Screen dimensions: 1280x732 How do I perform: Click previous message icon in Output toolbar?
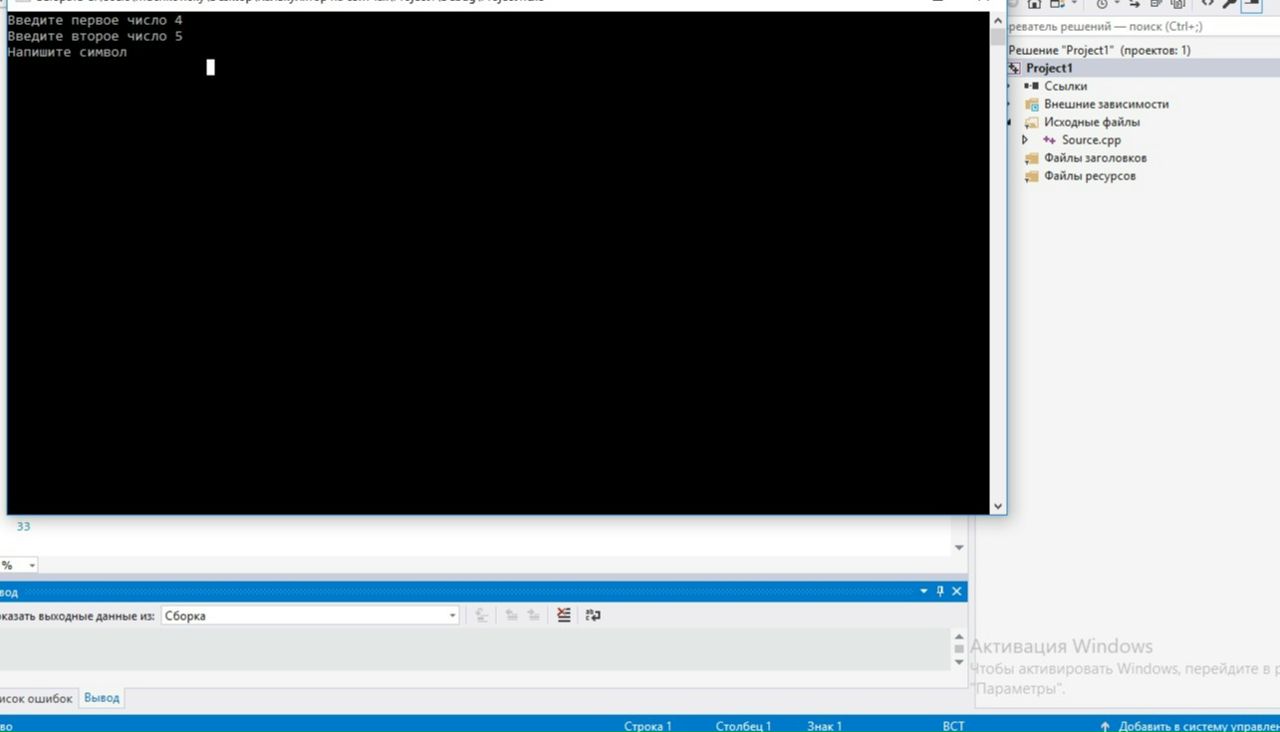pos(511,615)
